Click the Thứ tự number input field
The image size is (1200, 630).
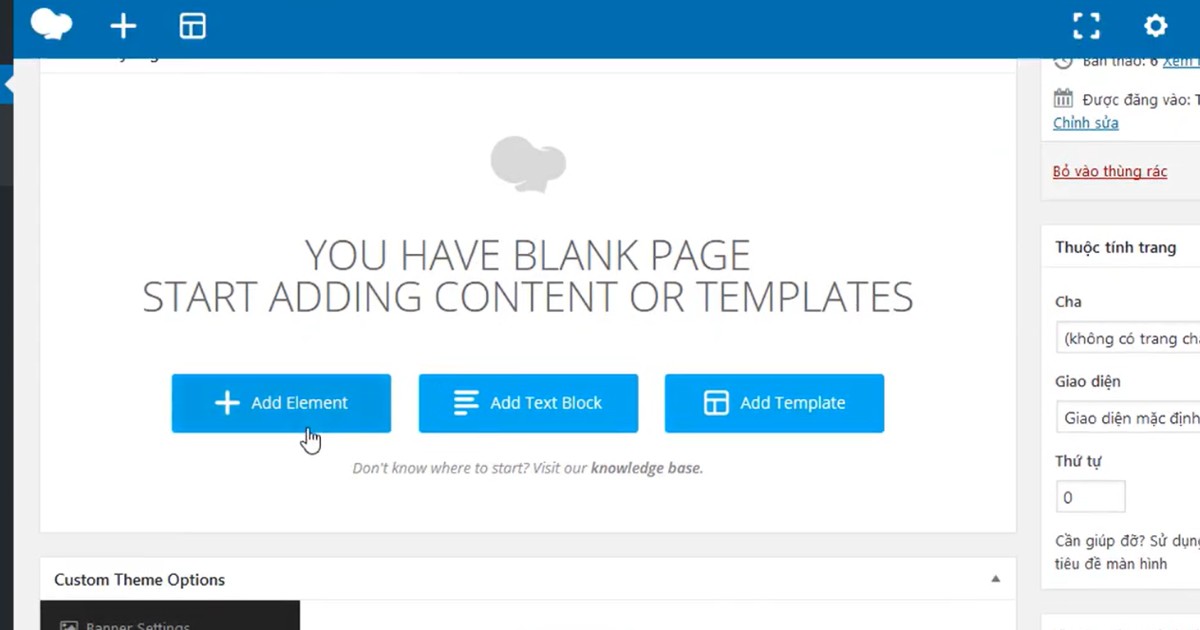[x=1090, y=496]
